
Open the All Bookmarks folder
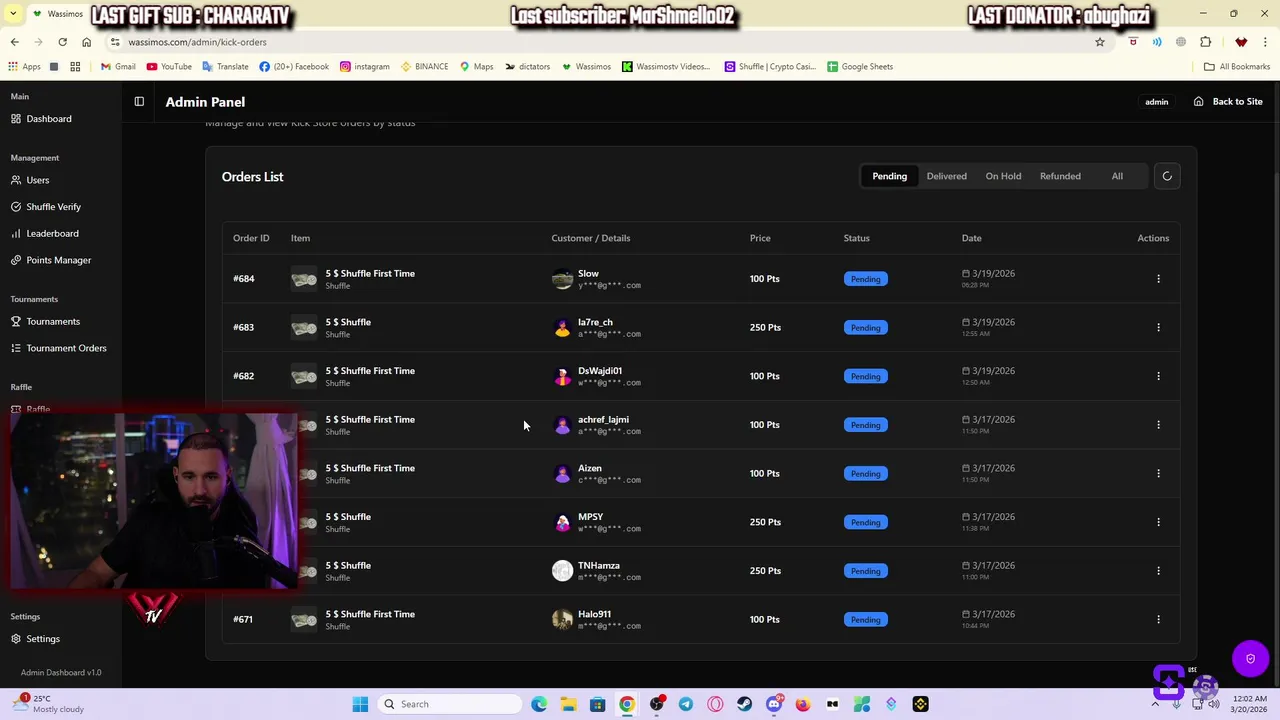1237,67
